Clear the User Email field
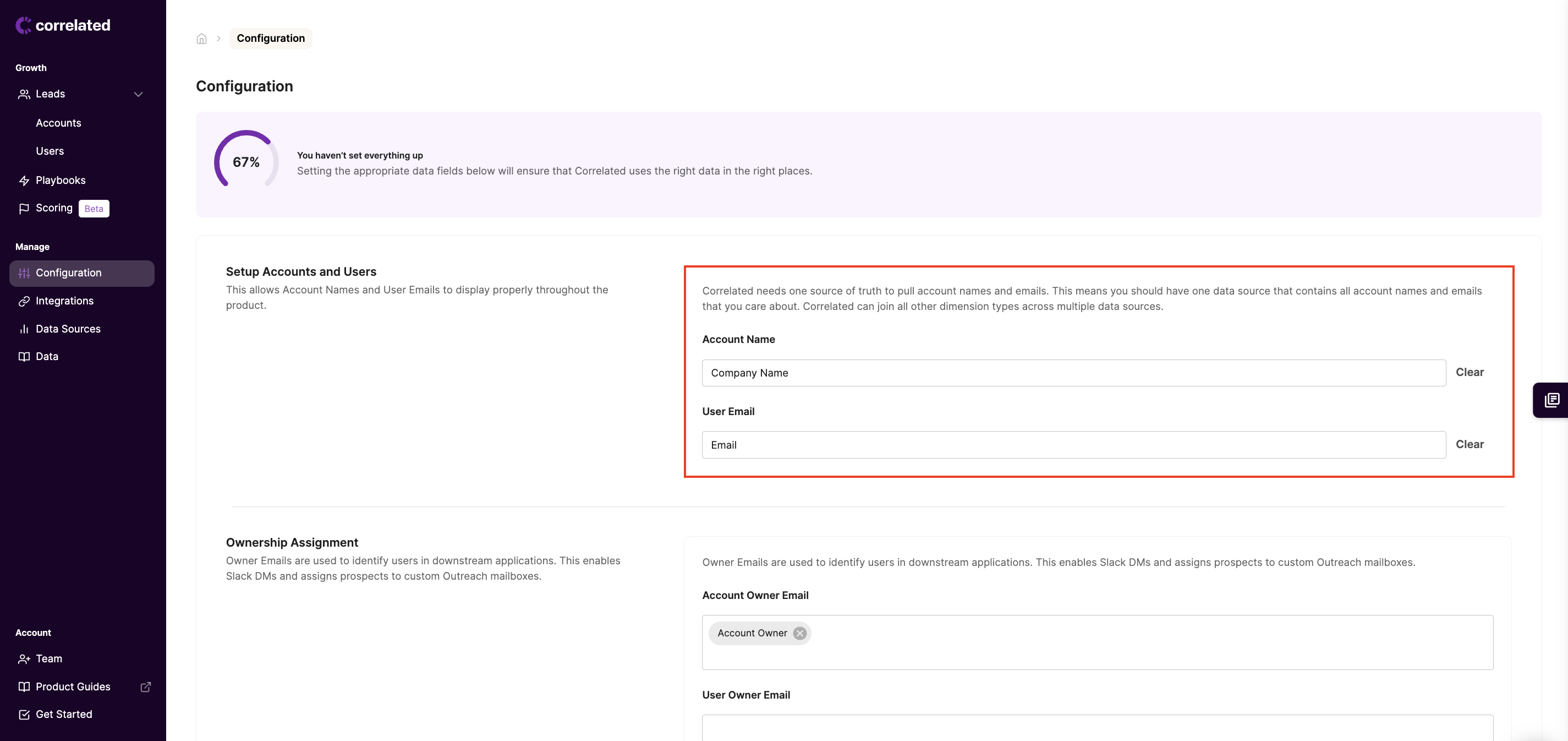Viewport: 1568px width, 741px height. pyautogui.click(x=1469, y=444)
